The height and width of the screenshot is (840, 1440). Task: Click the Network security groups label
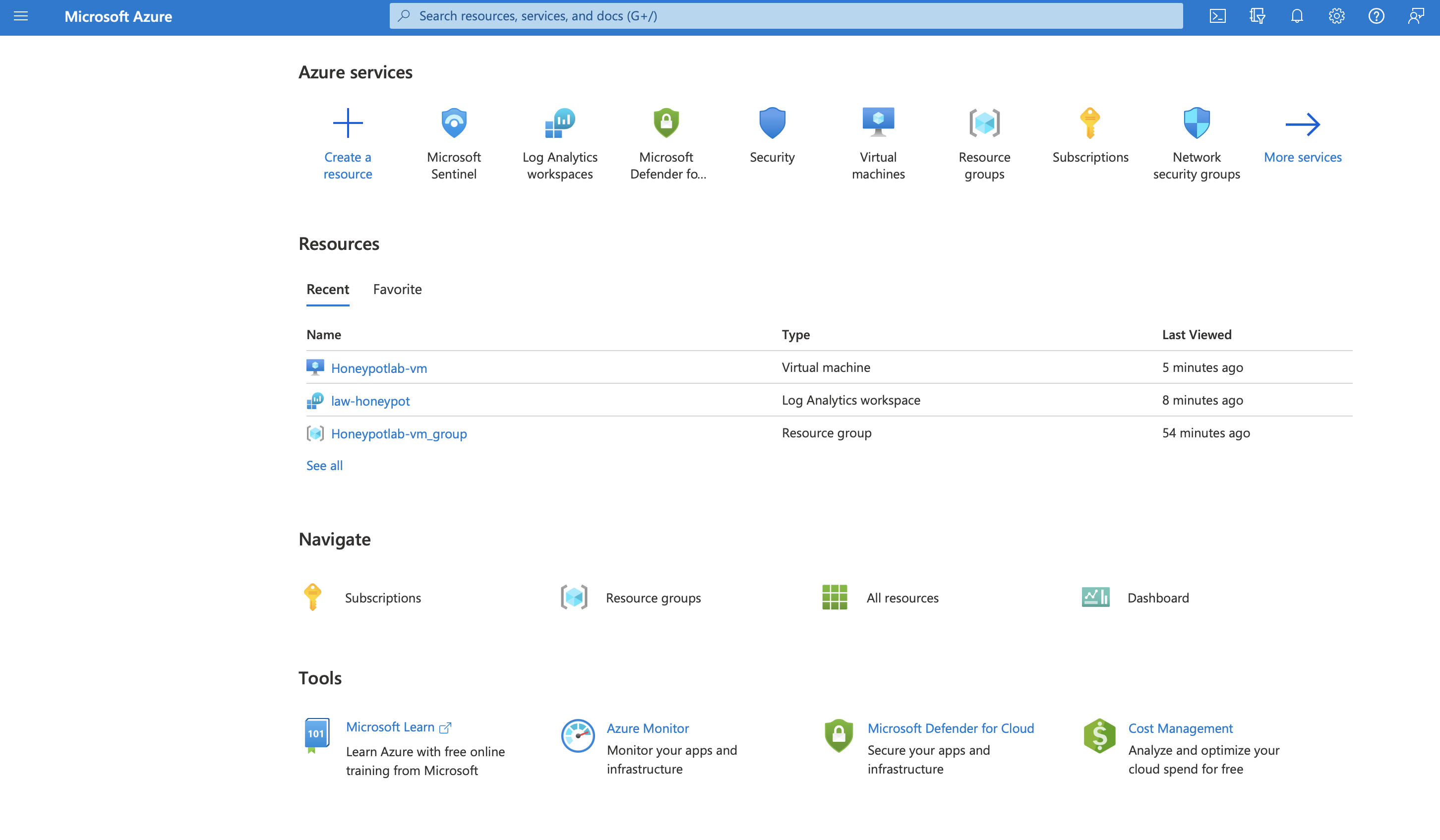point(1197,165)
